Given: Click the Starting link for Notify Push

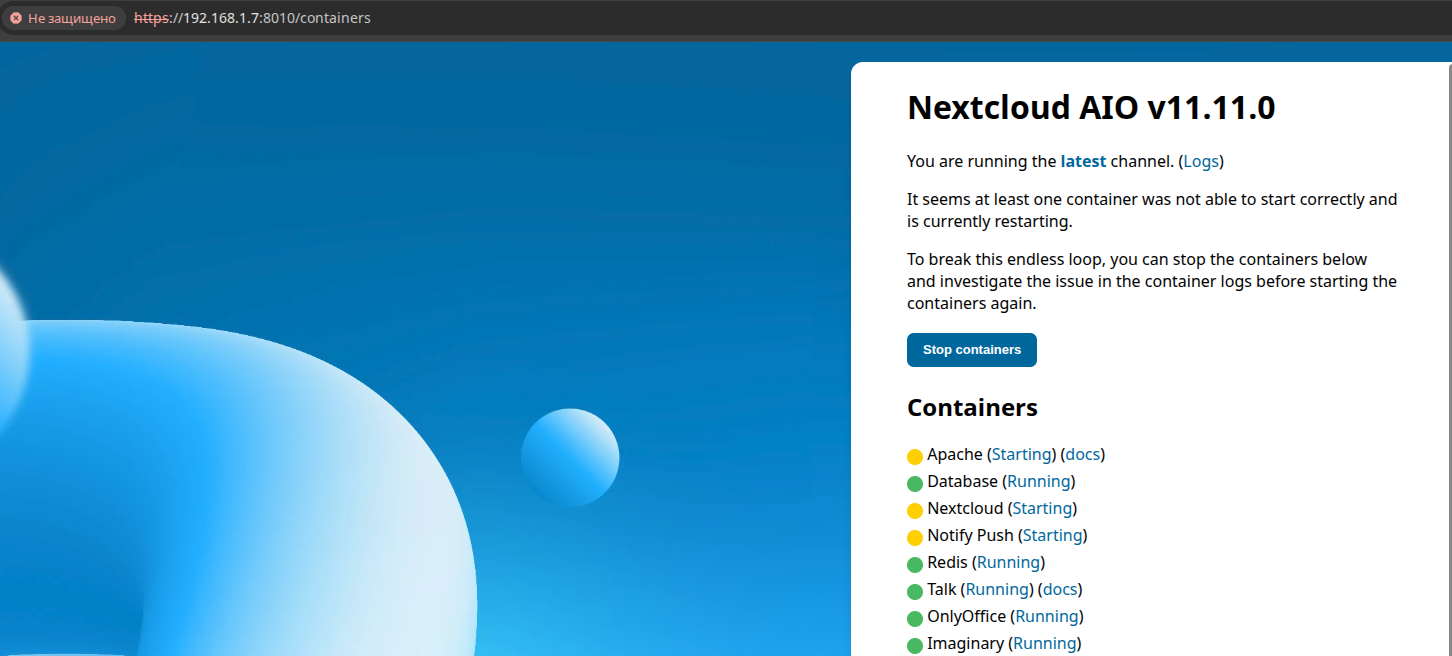Looking at the screenshot, I should click(x=1051, y=535).
